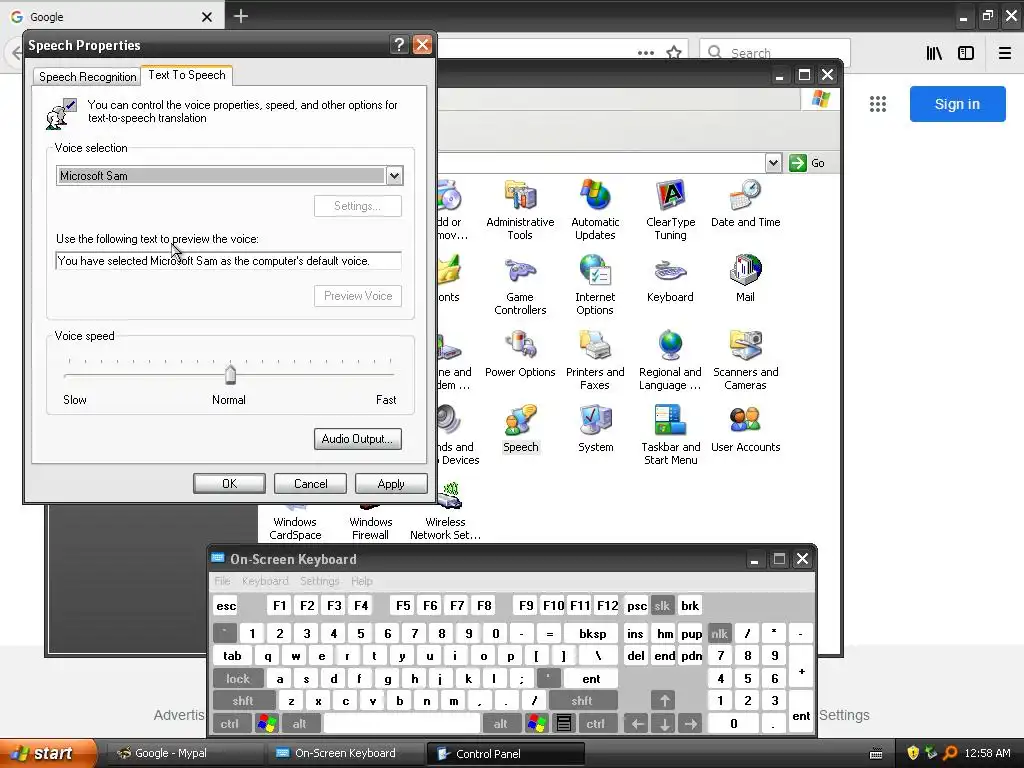
Task: Toggle left shft key on On-Screen Keyboard
Action: pyautogui.click(x=243, y=701)
